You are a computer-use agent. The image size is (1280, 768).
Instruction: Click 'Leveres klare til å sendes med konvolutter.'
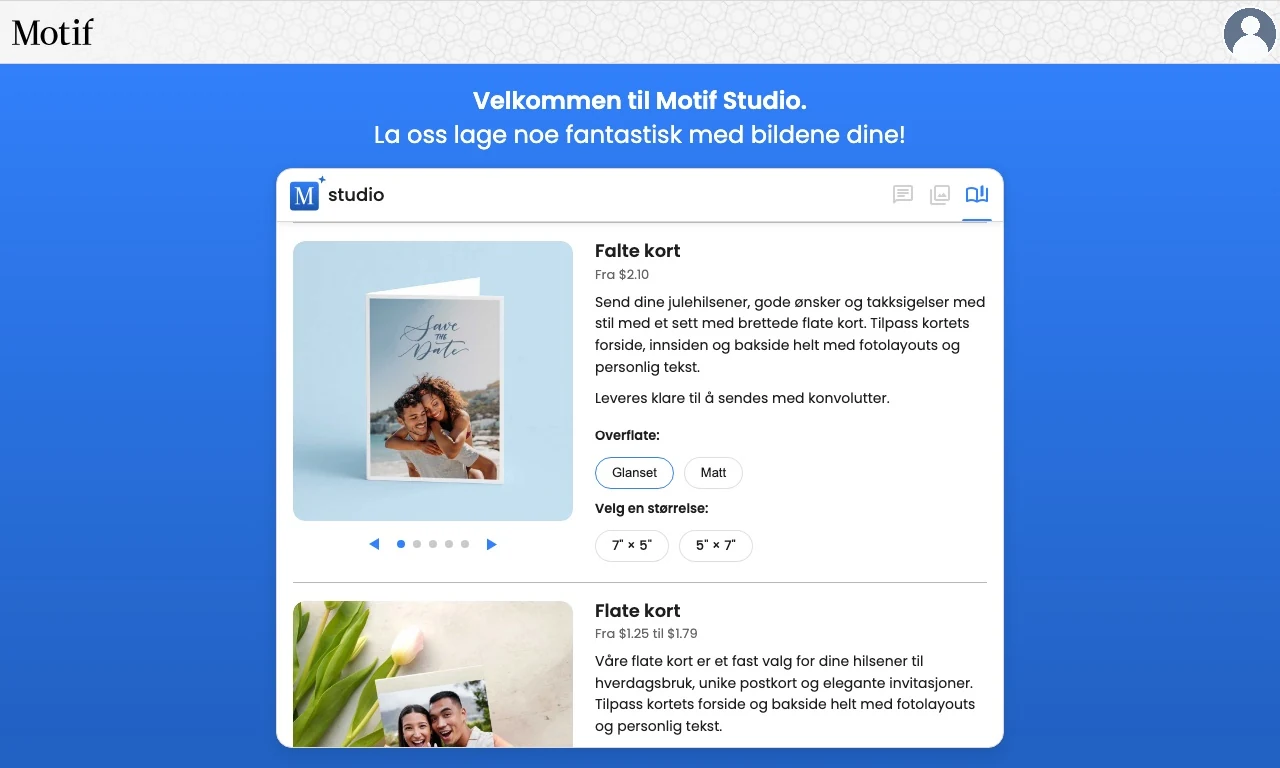click(742, 398)
